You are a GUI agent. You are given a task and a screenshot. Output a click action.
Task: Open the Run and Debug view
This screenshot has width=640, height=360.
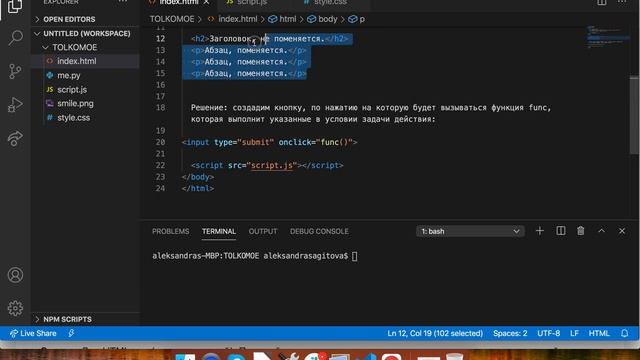(16, 105)
